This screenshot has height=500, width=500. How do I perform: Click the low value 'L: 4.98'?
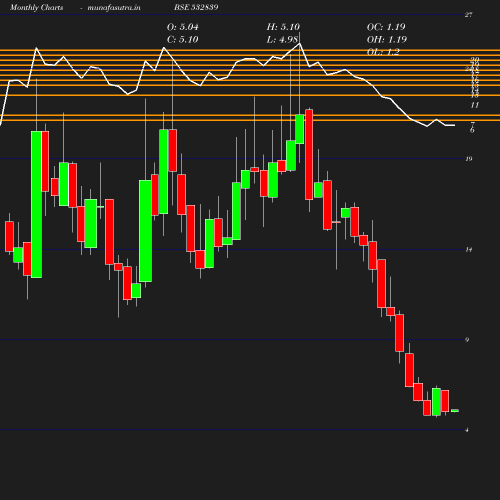click(x=282, y=39)
